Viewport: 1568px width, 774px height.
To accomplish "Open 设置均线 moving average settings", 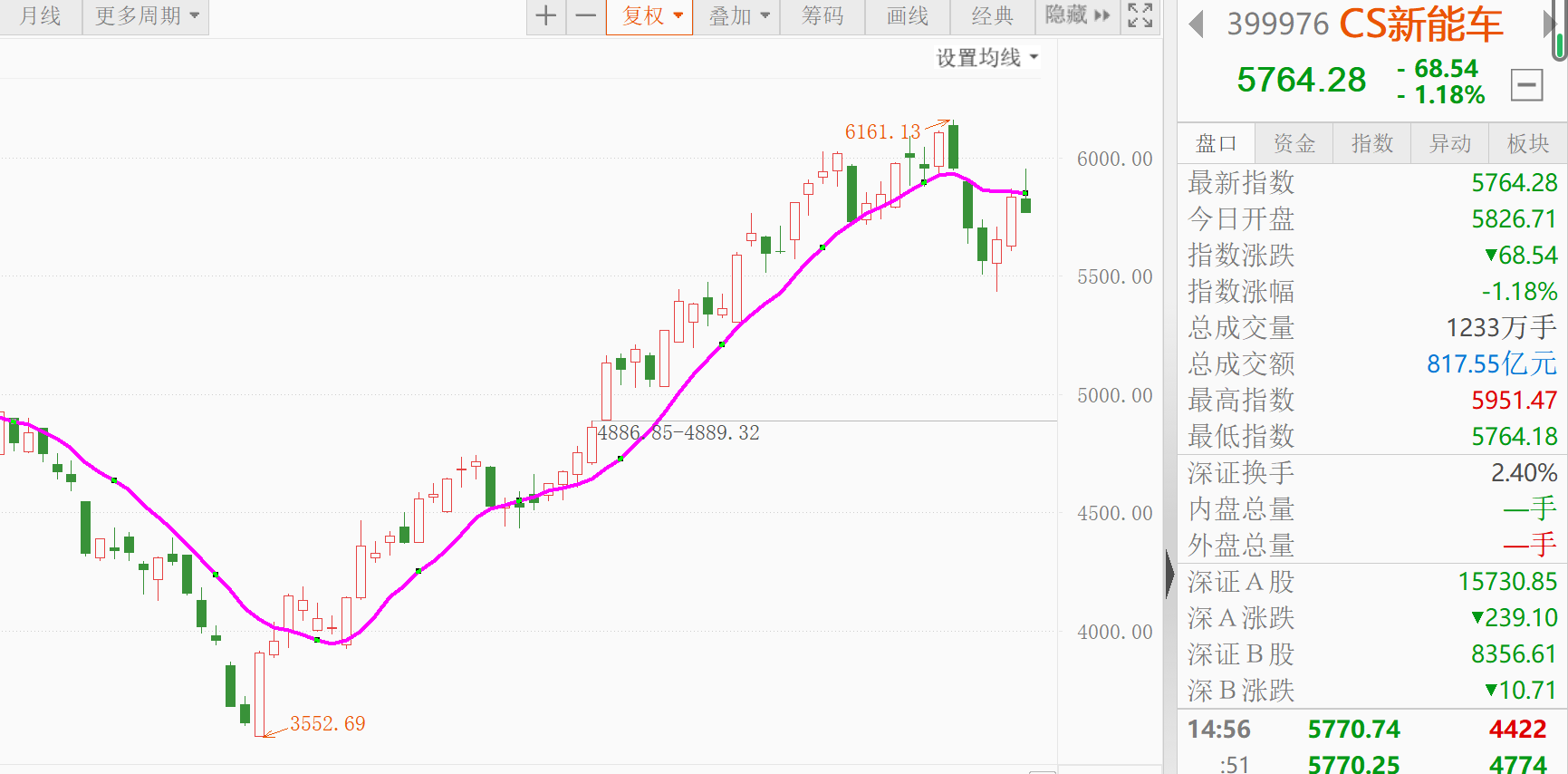I will (986, 58).
